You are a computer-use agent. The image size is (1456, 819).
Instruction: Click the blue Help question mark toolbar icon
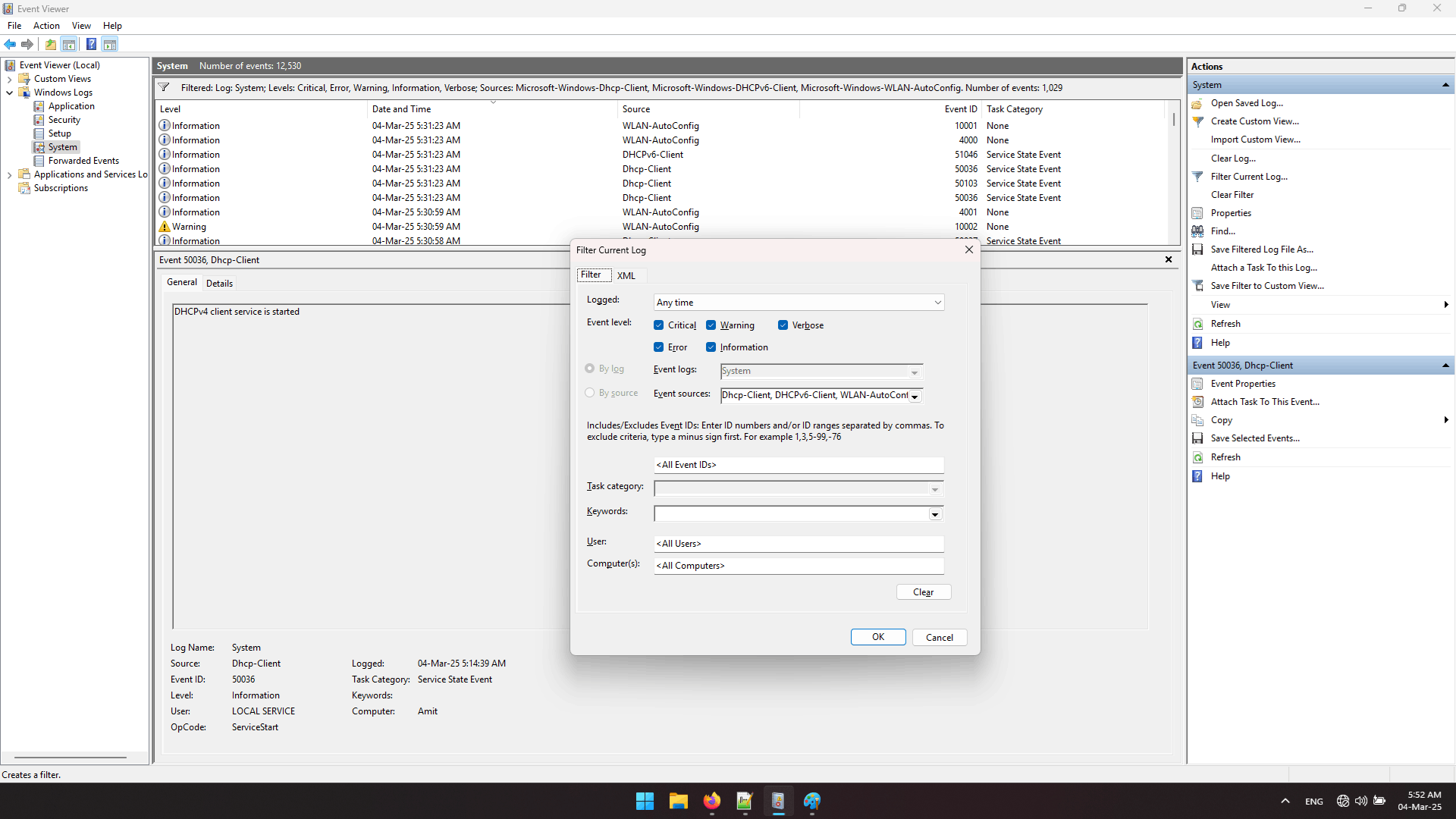point(91,44)
